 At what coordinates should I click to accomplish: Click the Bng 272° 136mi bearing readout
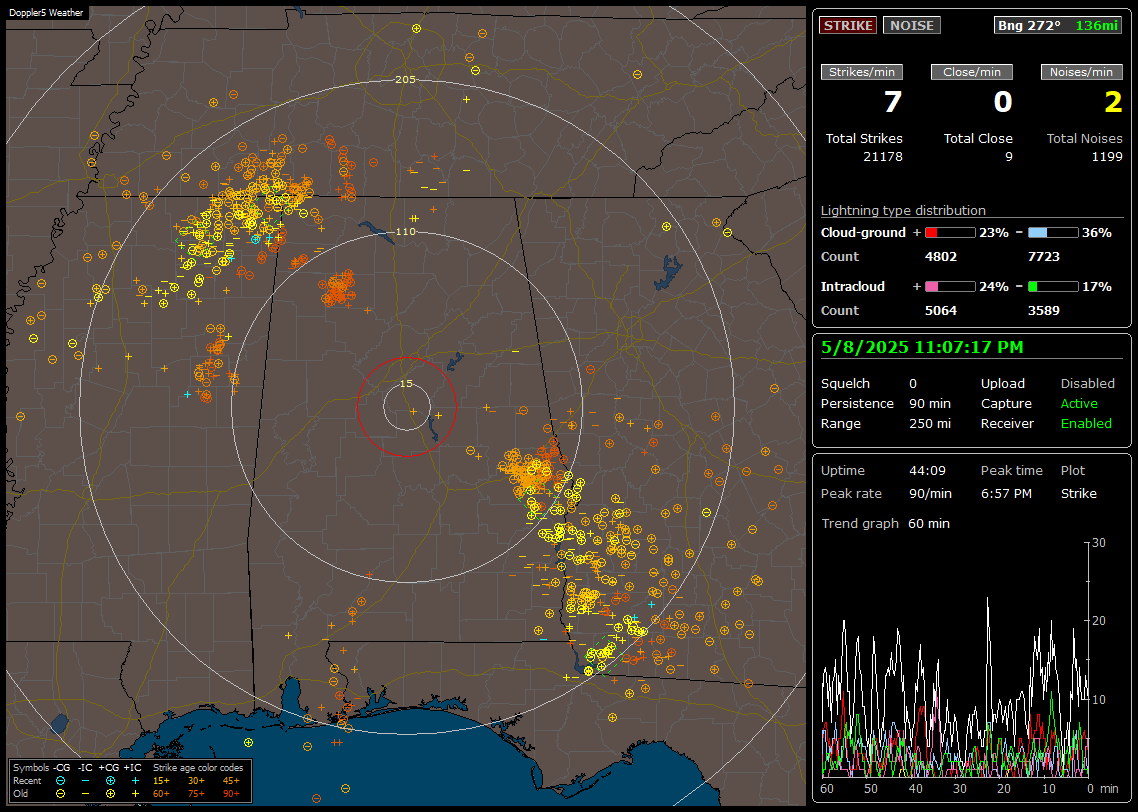pos(1057,25)
